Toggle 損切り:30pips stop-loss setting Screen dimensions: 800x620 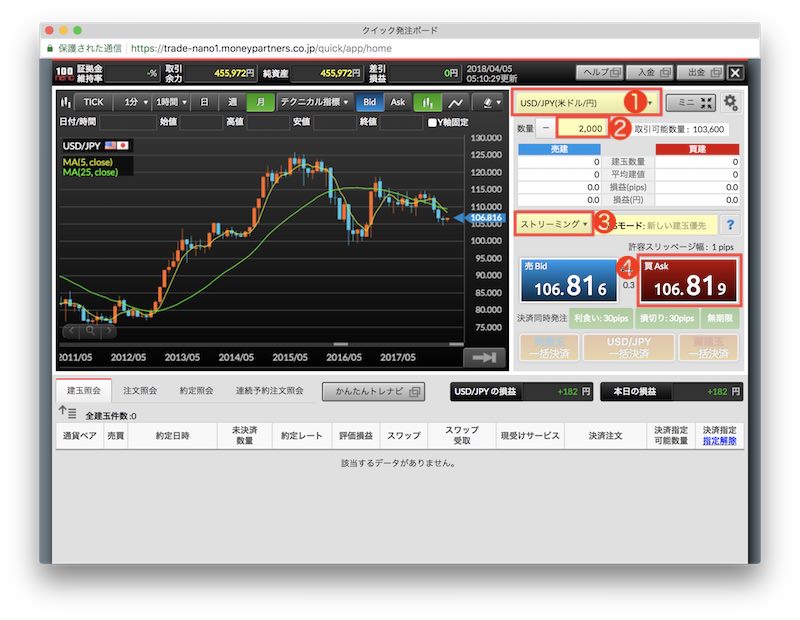(x=667, y=318)
